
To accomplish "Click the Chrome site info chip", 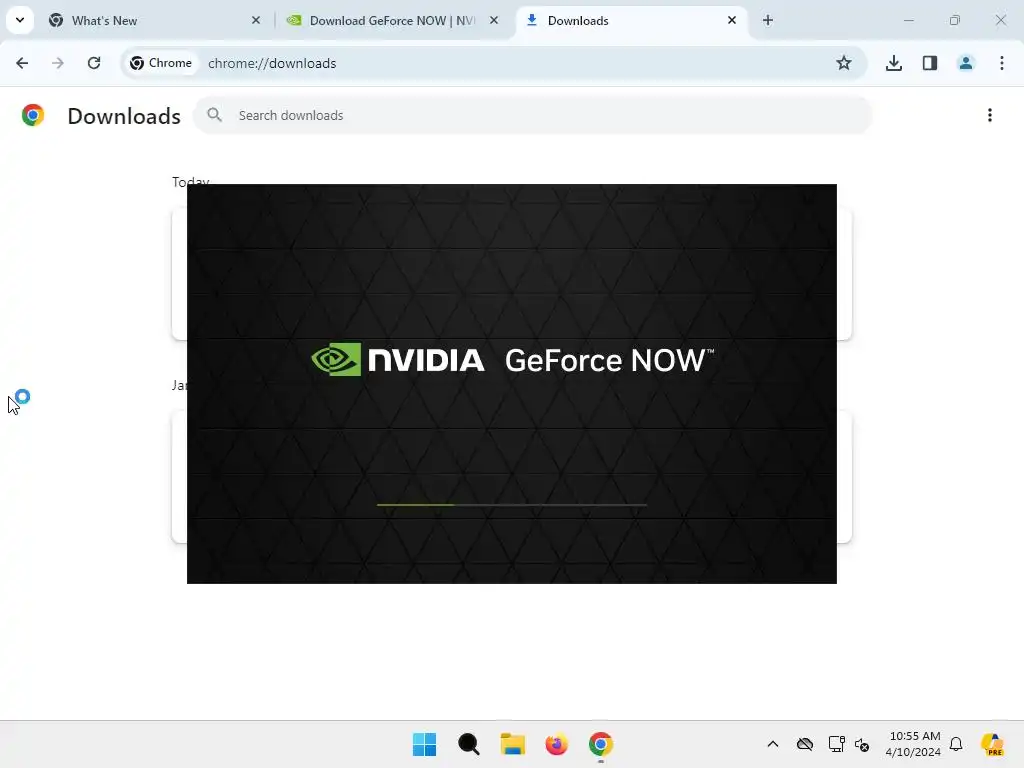I will [x=161, y=63].
